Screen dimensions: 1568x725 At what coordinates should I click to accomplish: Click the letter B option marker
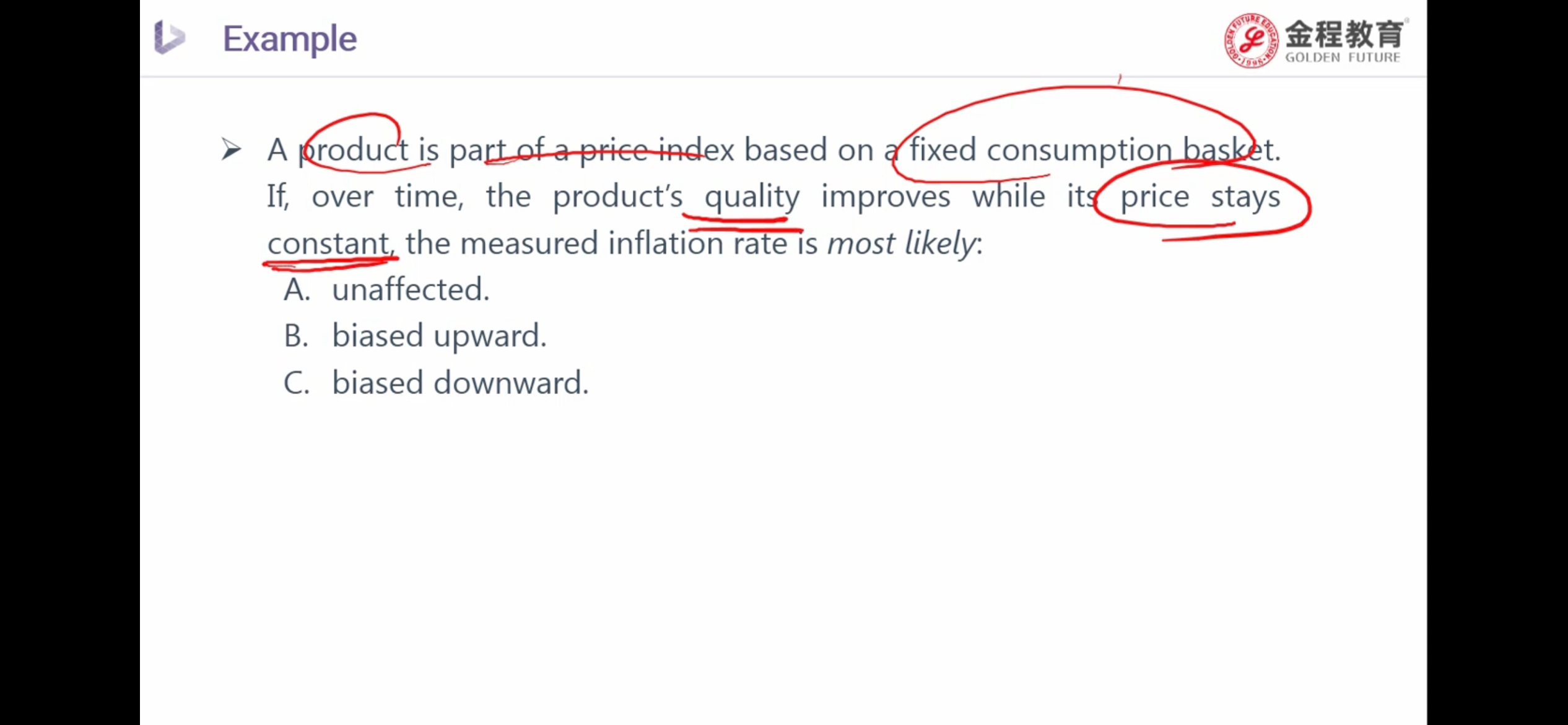296,336
